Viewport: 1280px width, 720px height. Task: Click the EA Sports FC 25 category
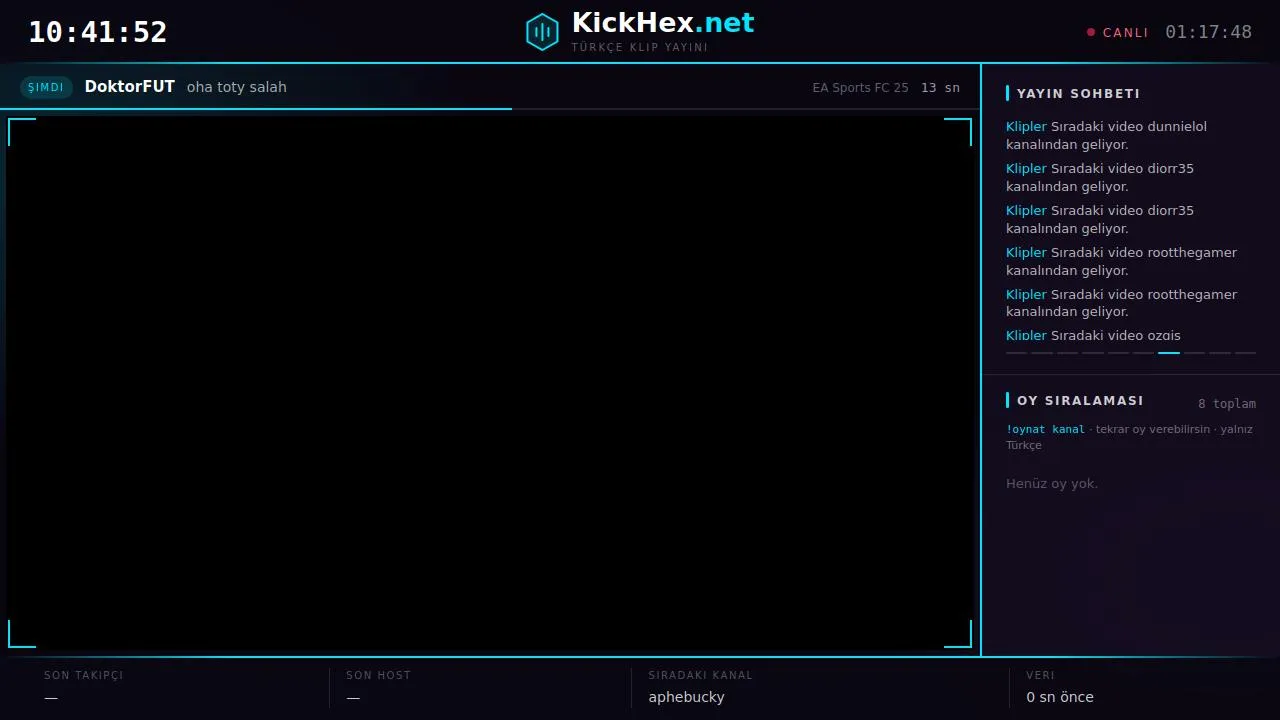tap(861, 88)
